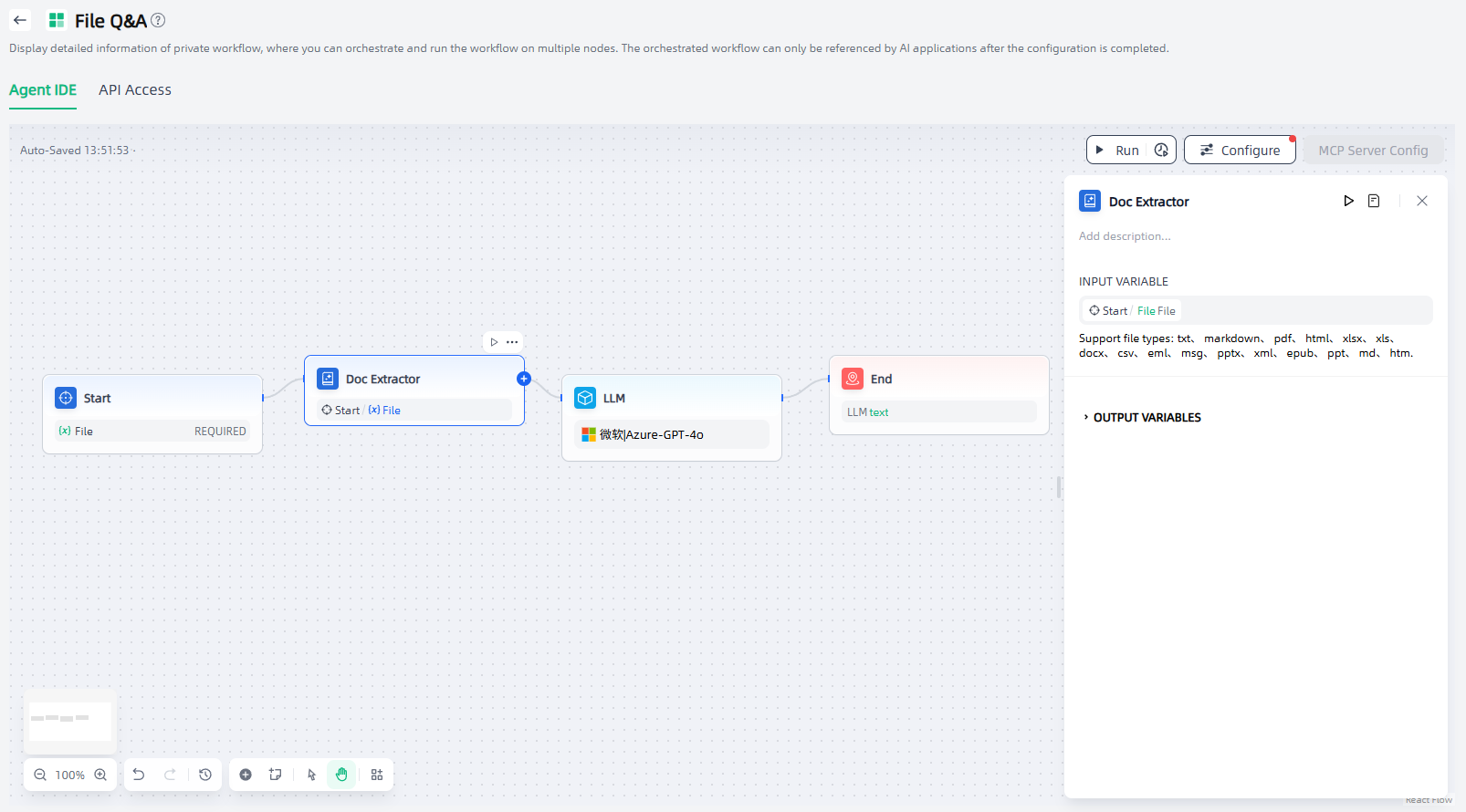Screen dimensions: 1466x812
Task: Click the Add description field
Action: coord(1125,236)
